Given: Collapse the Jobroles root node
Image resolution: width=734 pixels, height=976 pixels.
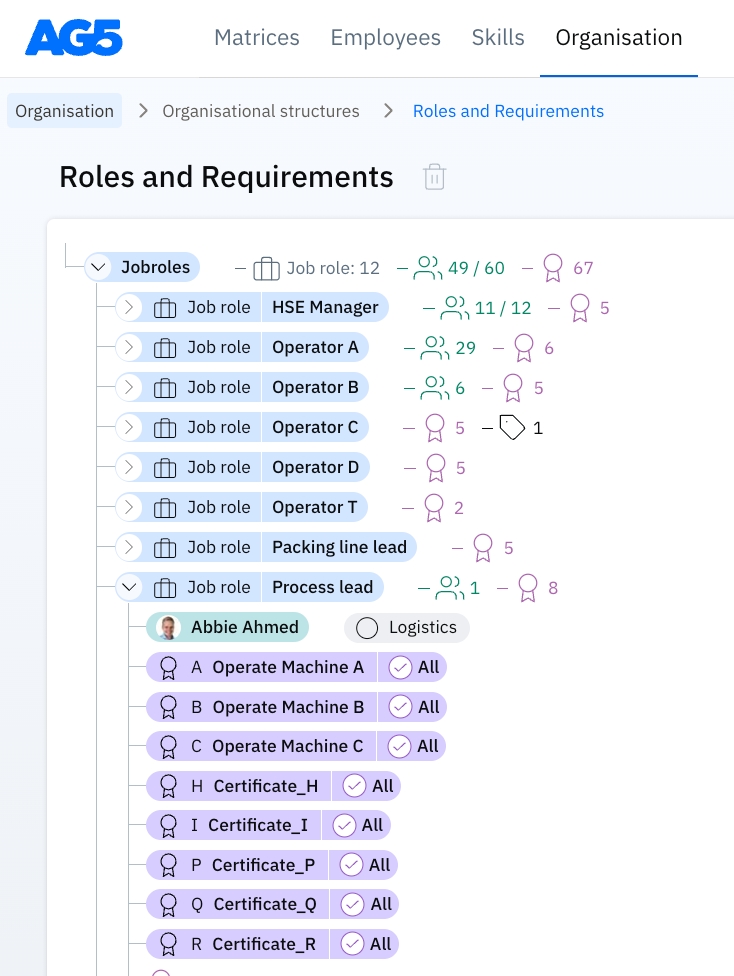Looking at the screenshot, I should [97, 268].
